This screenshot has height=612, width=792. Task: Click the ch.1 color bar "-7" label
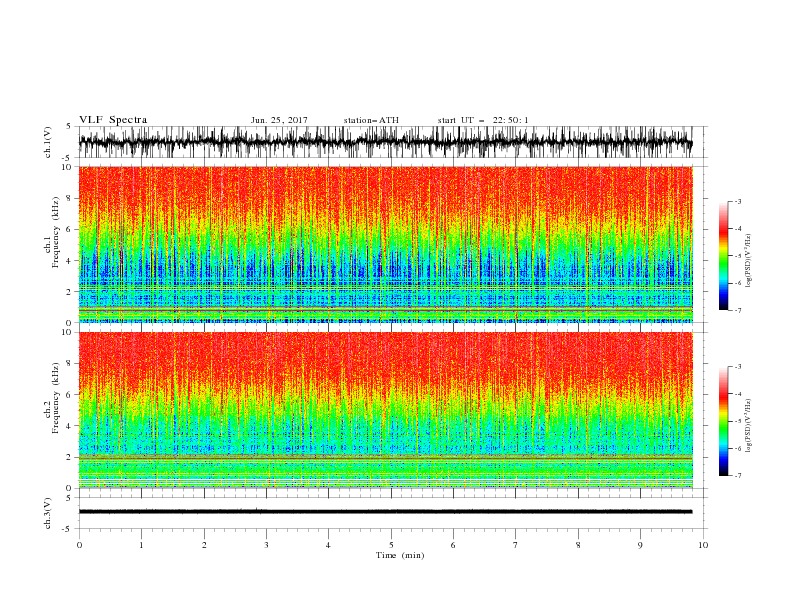click(x=737, y=310)
